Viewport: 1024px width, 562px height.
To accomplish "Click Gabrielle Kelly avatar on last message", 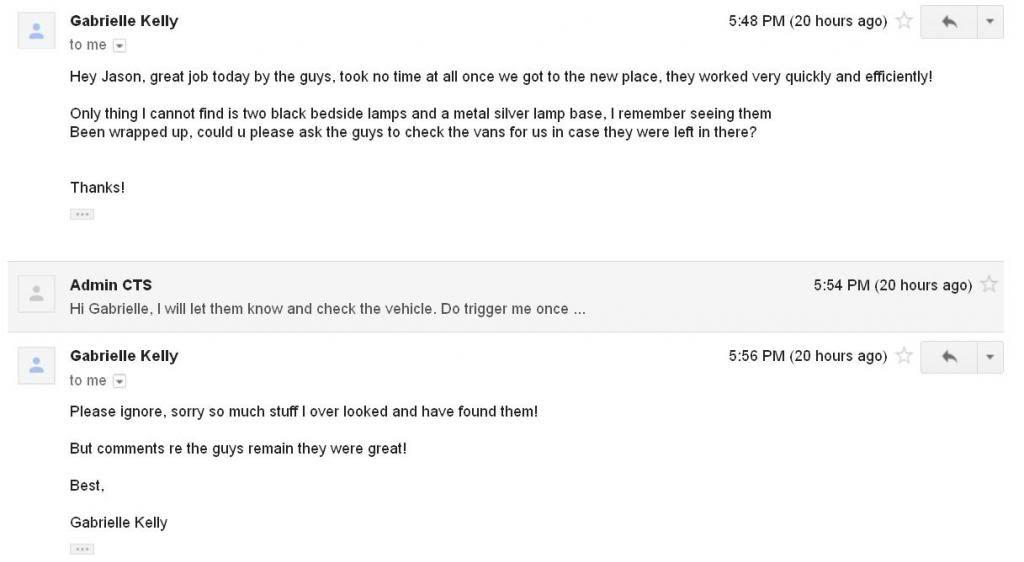I will tap(37, 366).
